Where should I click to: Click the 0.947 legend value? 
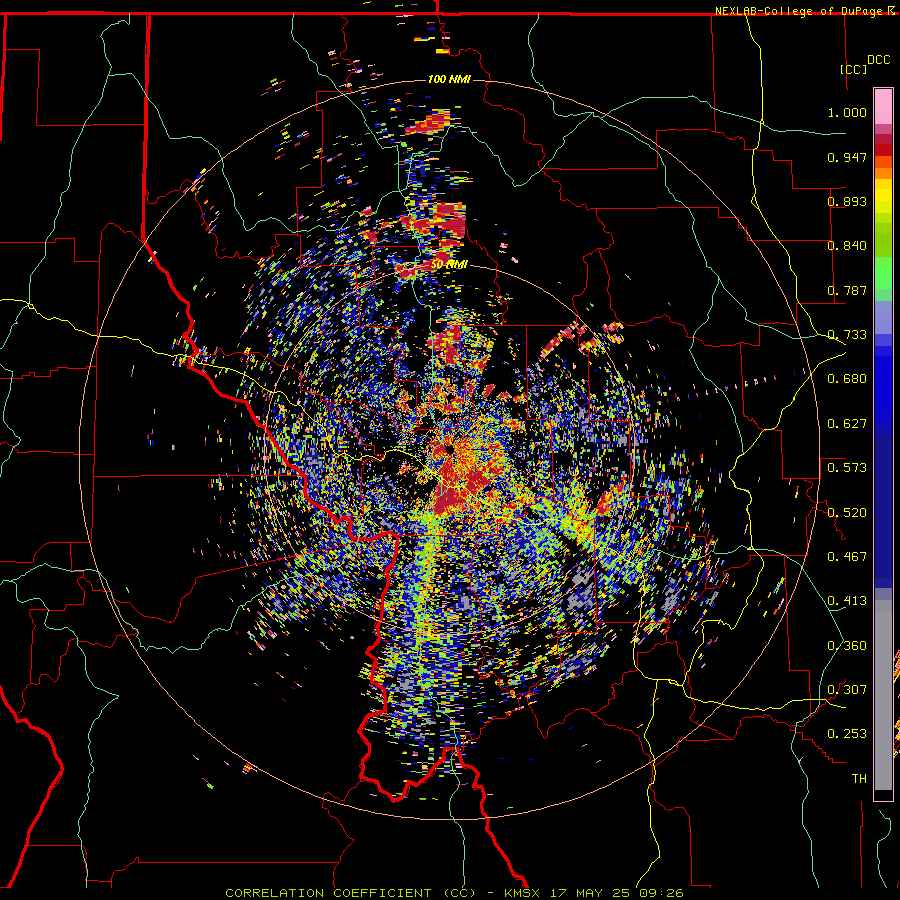pos(847,157)
